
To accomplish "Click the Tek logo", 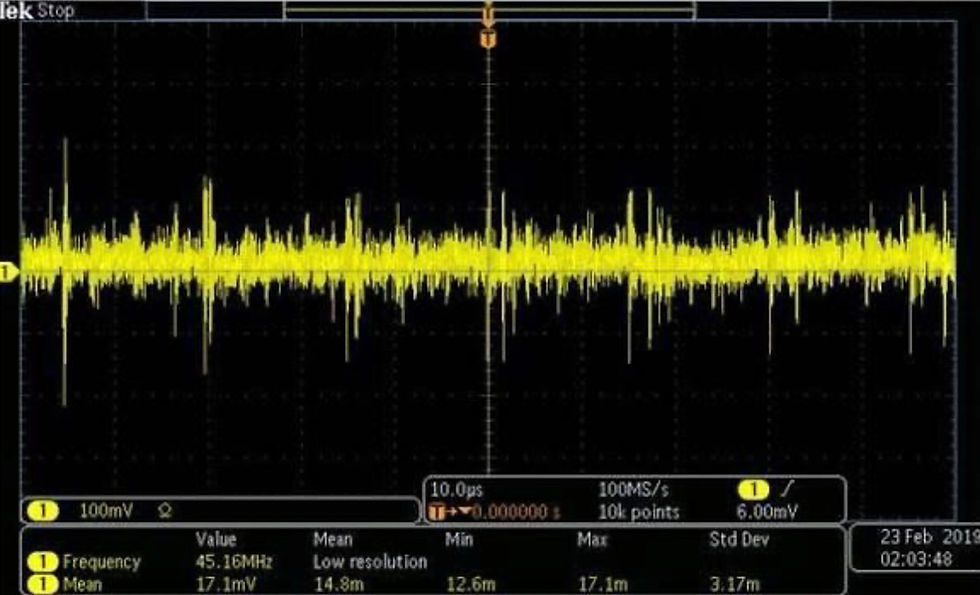I will [16, 11].
